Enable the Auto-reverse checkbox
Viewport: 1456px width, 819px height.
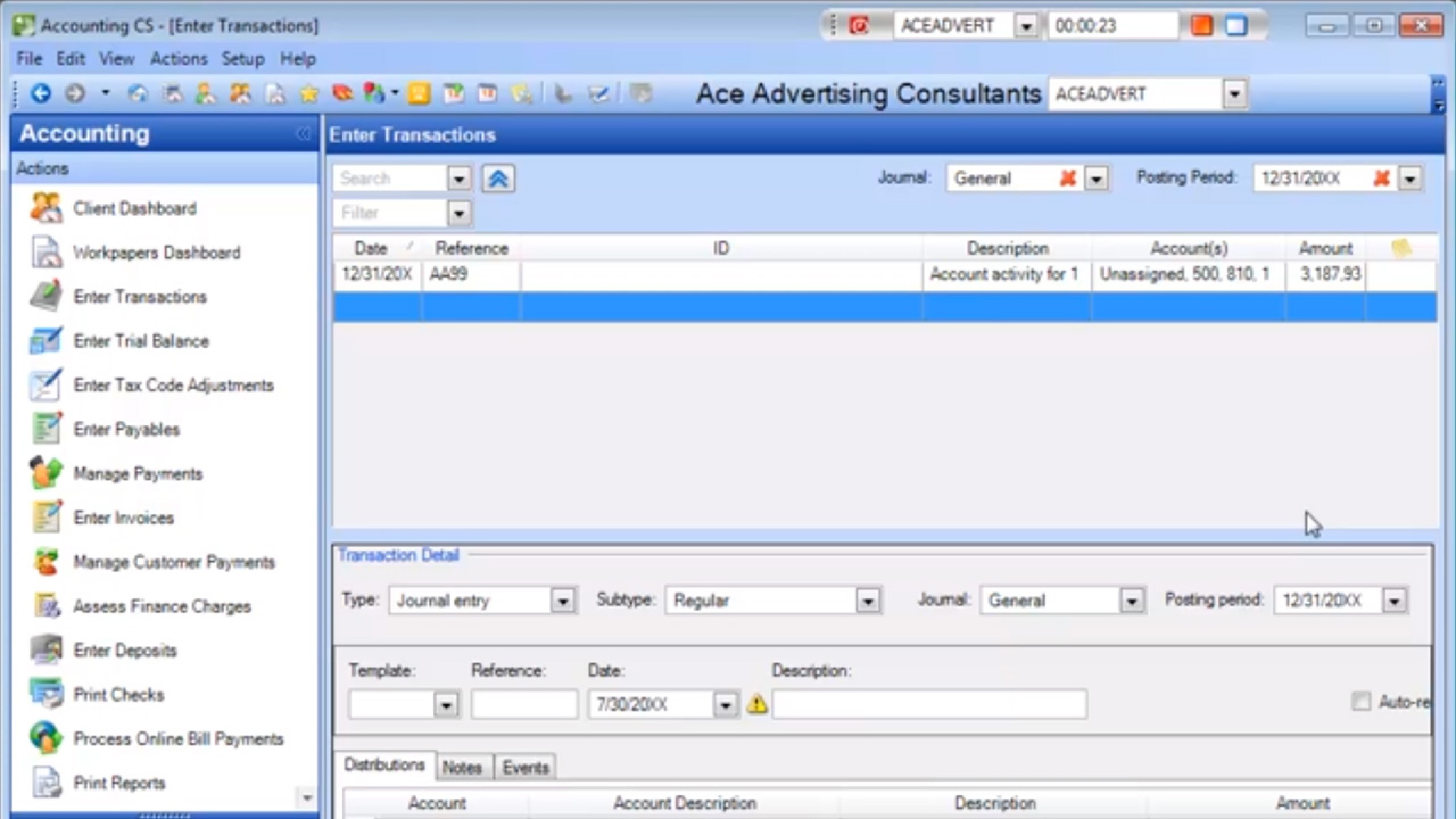point(1360,702)
